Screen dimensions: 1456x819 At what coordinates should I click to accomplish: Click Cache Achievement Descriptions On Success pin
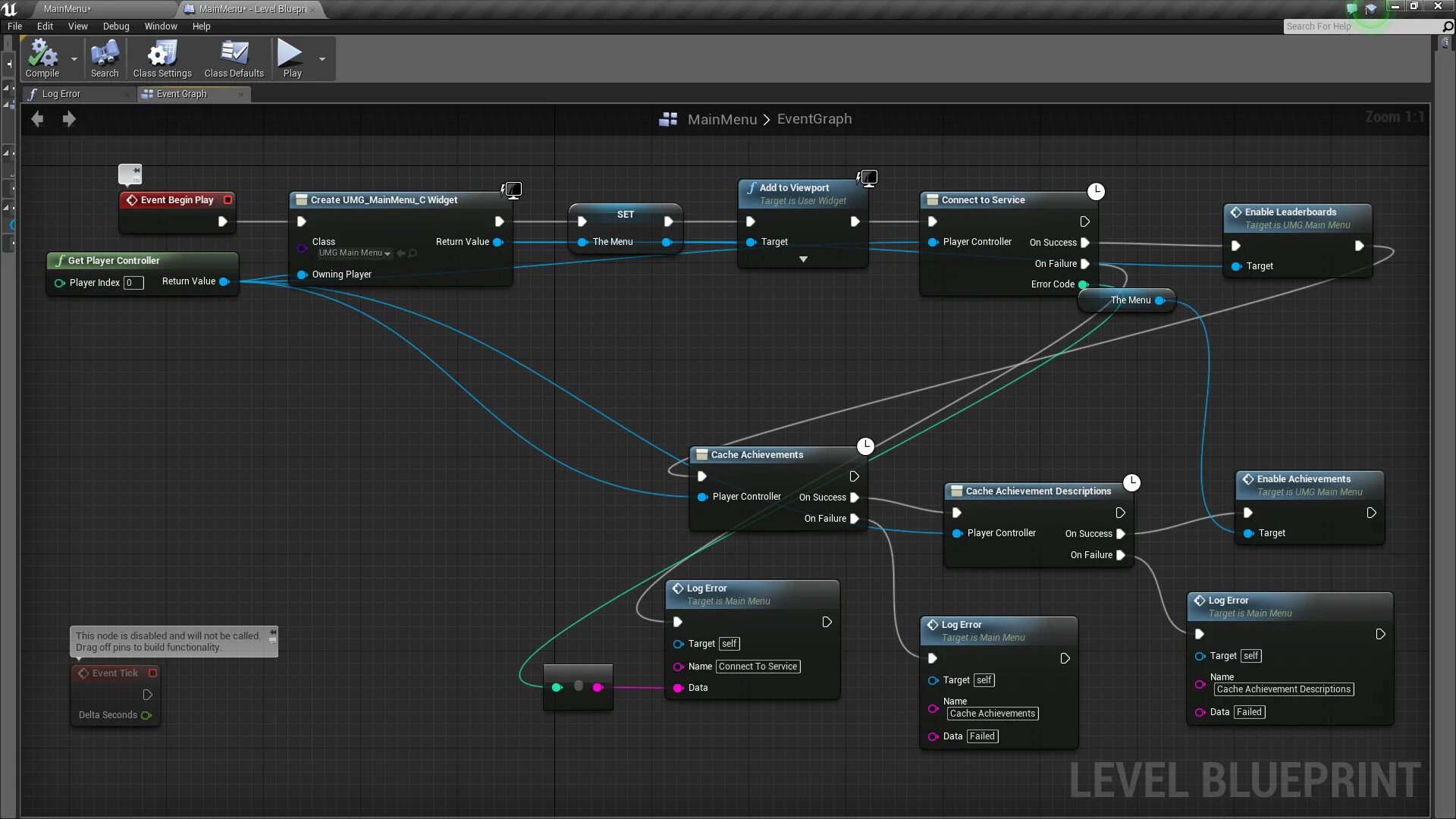1121,534
